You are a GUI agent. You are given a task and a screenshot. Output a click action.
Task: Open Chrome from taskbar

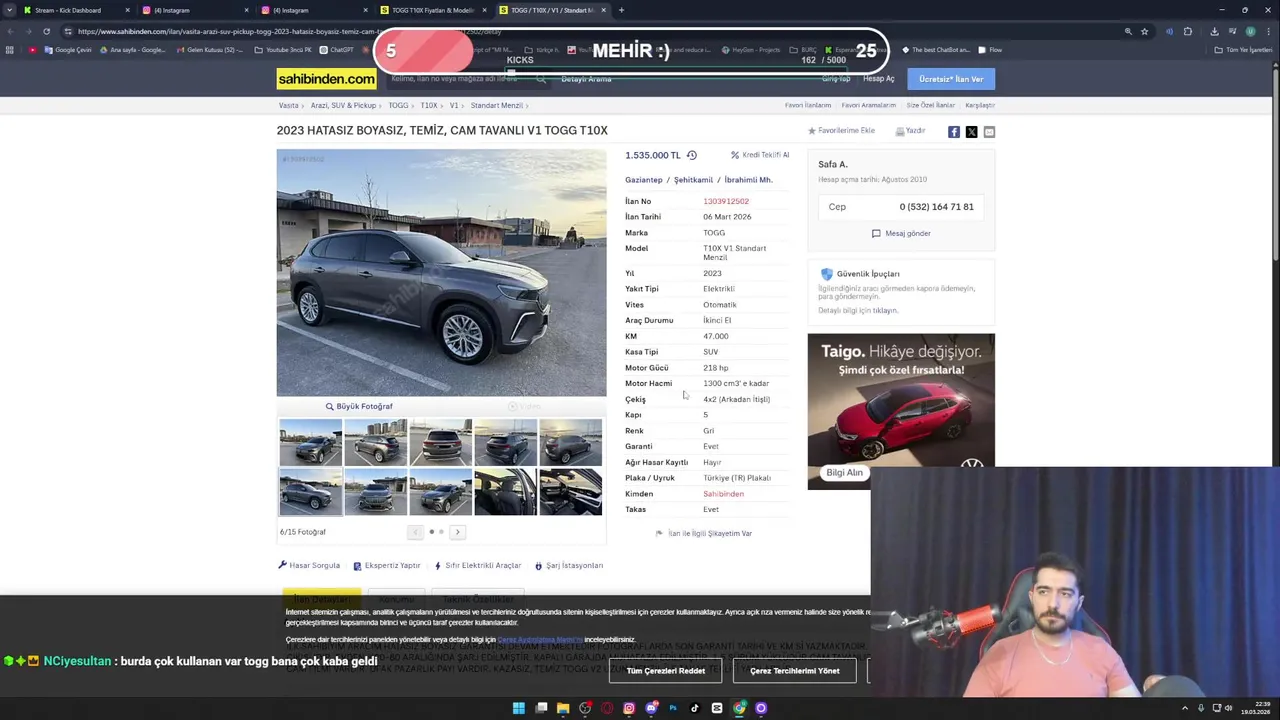pos(739,708)
